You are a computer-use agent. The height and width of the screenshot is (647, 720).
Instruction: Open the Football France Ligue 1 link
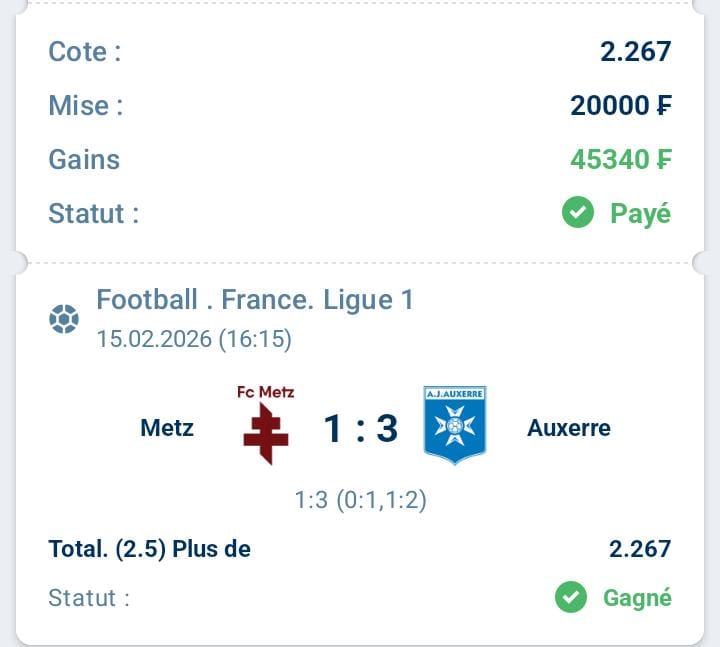254,299
